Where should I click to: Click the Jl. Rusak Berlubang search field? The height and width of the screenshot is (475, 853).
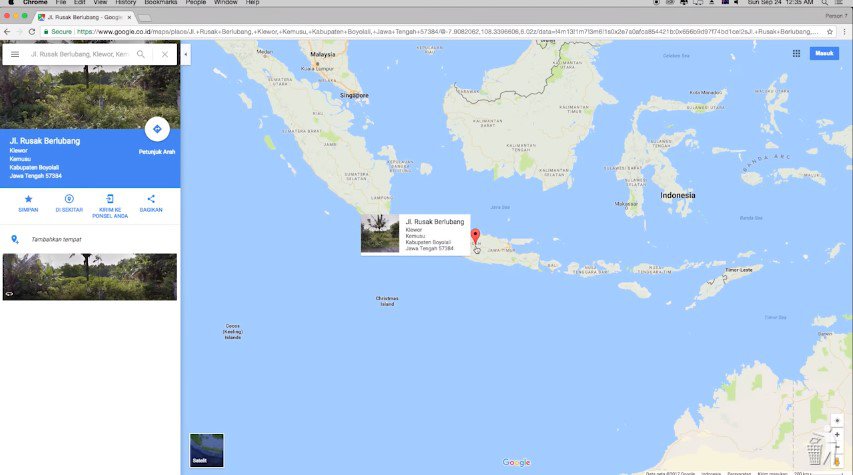(79, 54)
